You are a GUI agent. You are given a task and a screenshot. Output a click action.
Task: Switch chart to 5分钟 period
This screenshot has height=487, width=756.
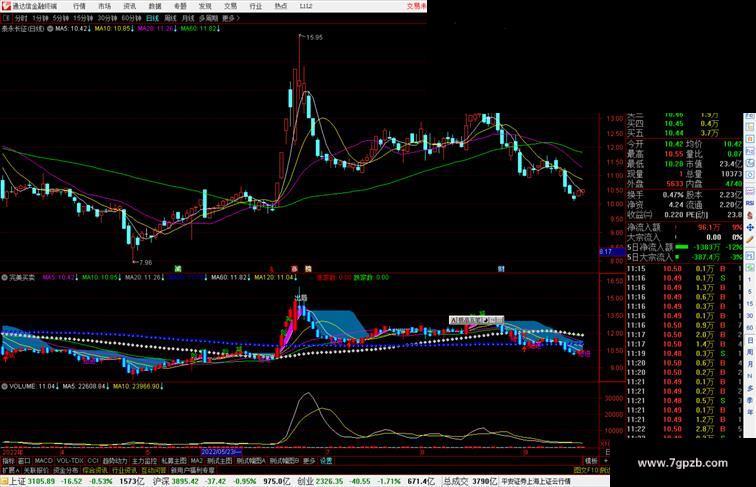coord(61,18)
